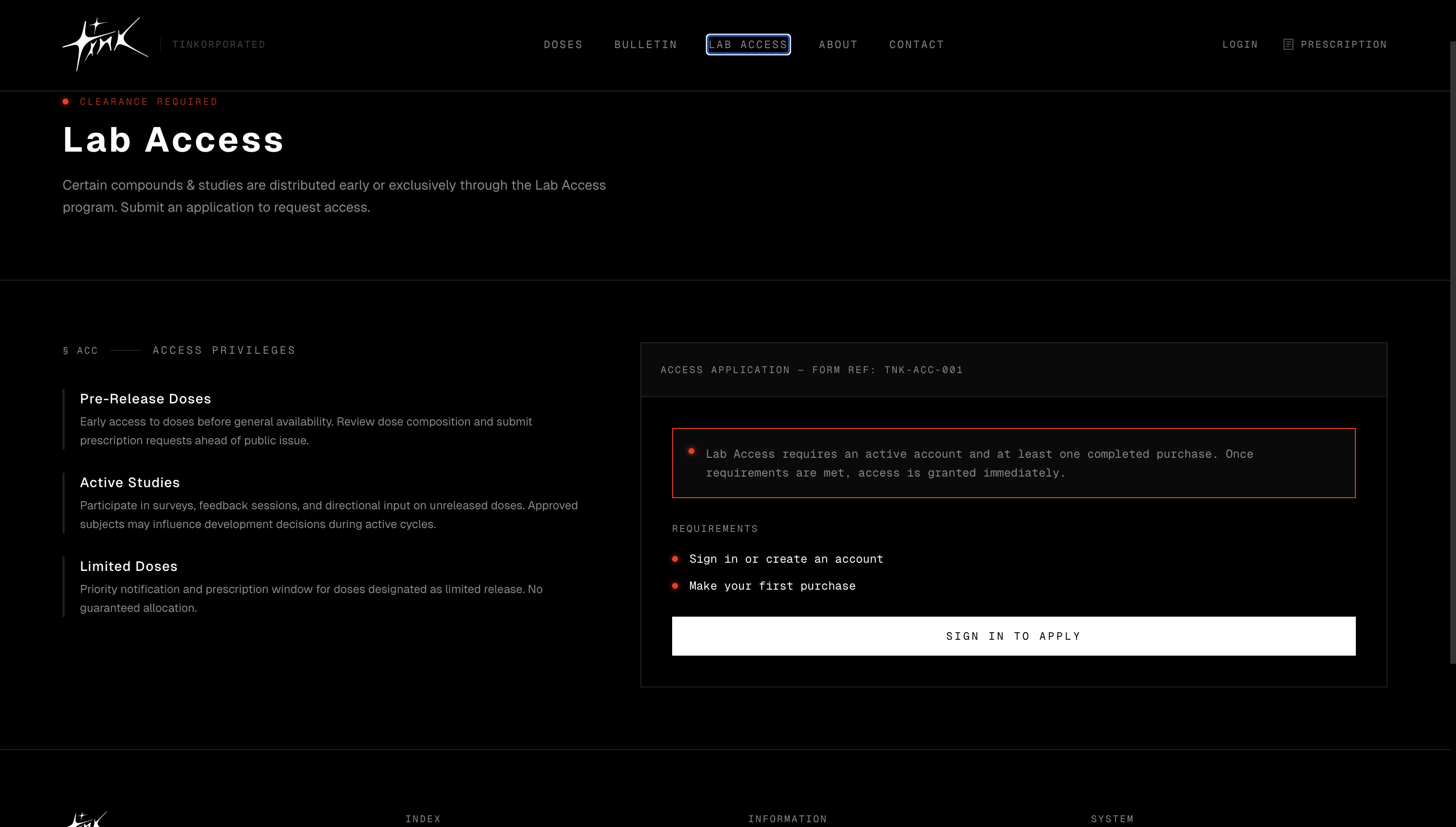Click the Access Privileges section label

pyautogui.click(x=224, y=350)
